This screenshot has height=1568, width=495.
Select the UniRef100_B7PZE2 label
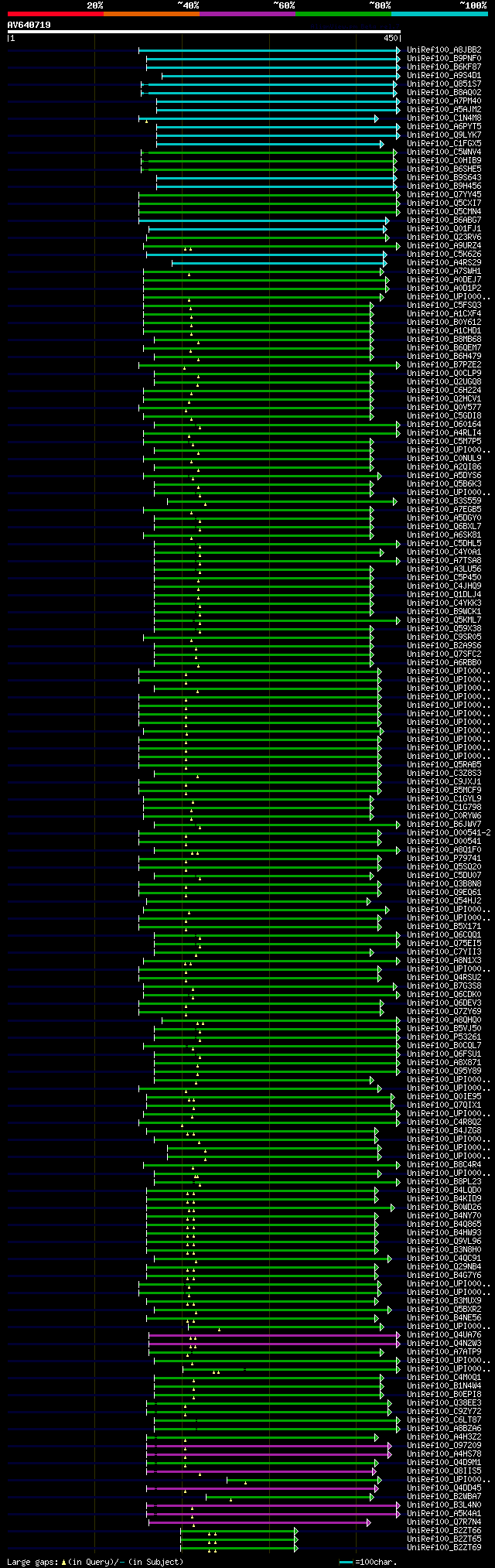click(444, 364)
